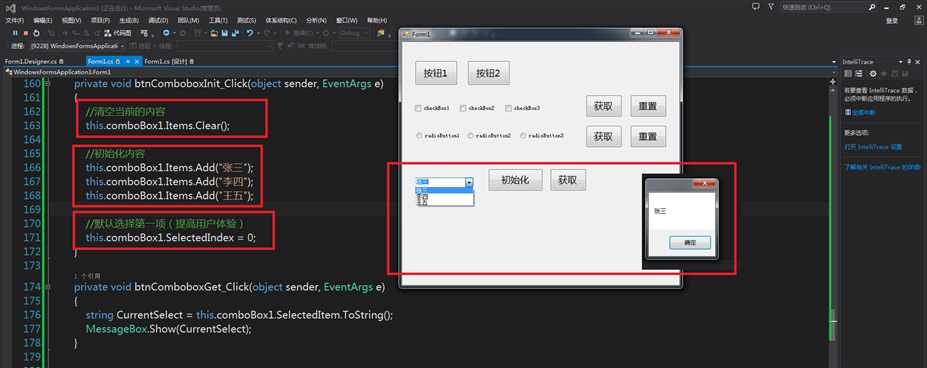Confirm the message box with 确定
Viewport: 927px width, 368px height.
tap(690, 243)
